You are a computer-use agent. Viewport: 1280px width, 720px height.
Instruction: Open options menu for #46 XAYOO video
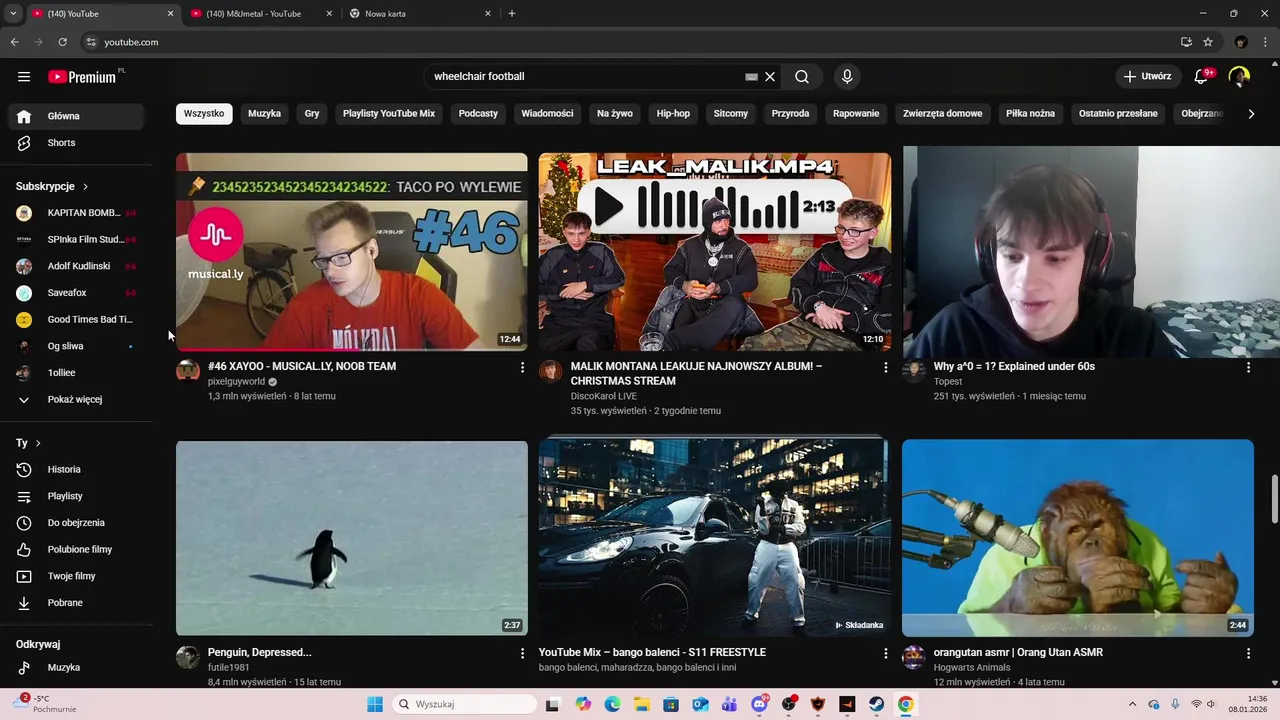pyautogui.click(x=522, y=368)
